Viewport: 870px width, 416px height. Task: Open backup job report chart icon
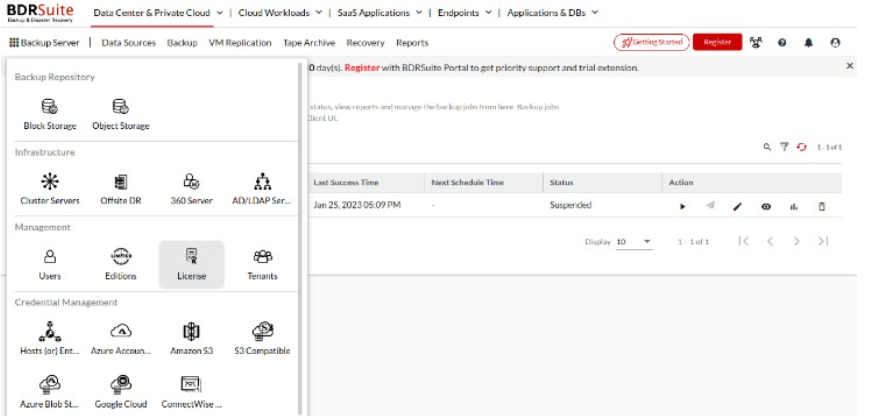point(794,206)
